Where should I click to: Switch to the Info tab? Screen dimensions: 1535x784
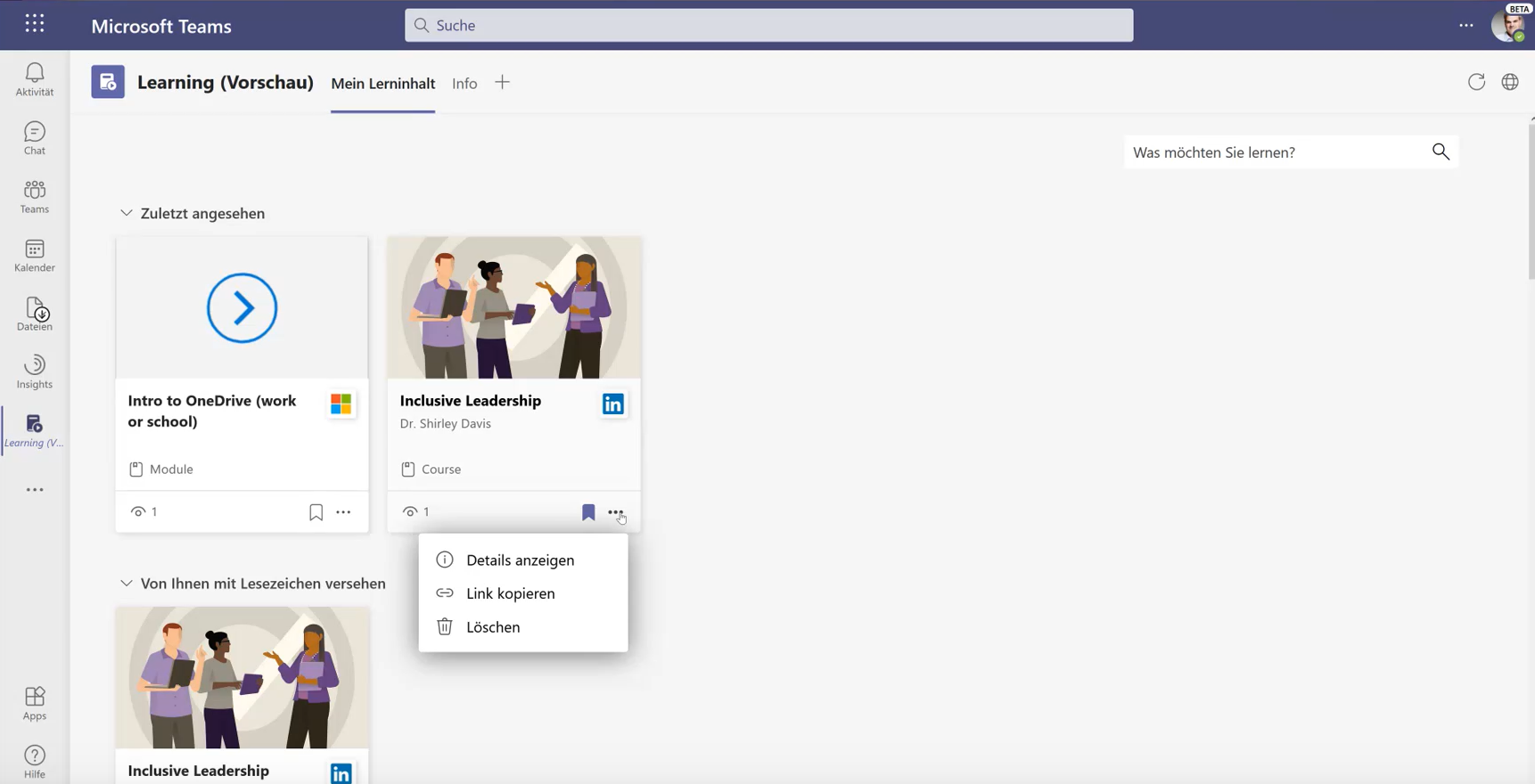464,83
